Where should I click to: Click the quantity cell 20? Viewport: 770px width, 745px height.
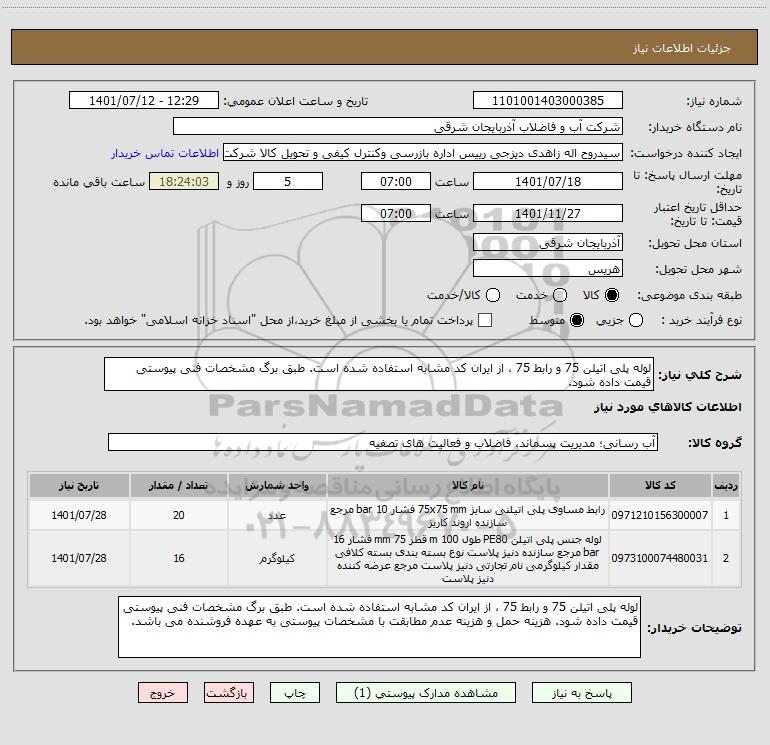(179, 515)
